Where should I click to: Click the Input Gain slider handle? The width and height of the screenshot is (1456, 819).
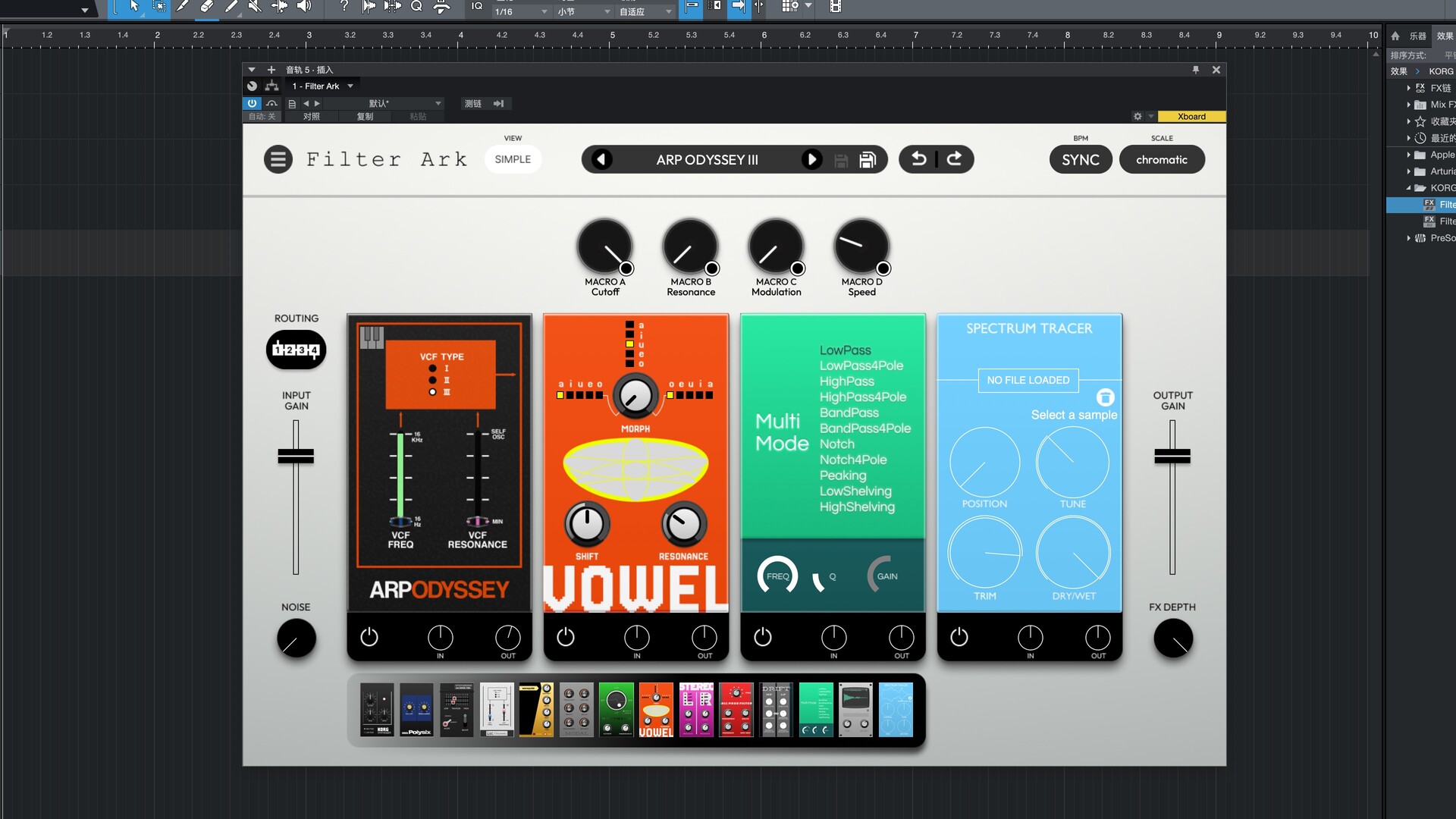pos(296,456)
